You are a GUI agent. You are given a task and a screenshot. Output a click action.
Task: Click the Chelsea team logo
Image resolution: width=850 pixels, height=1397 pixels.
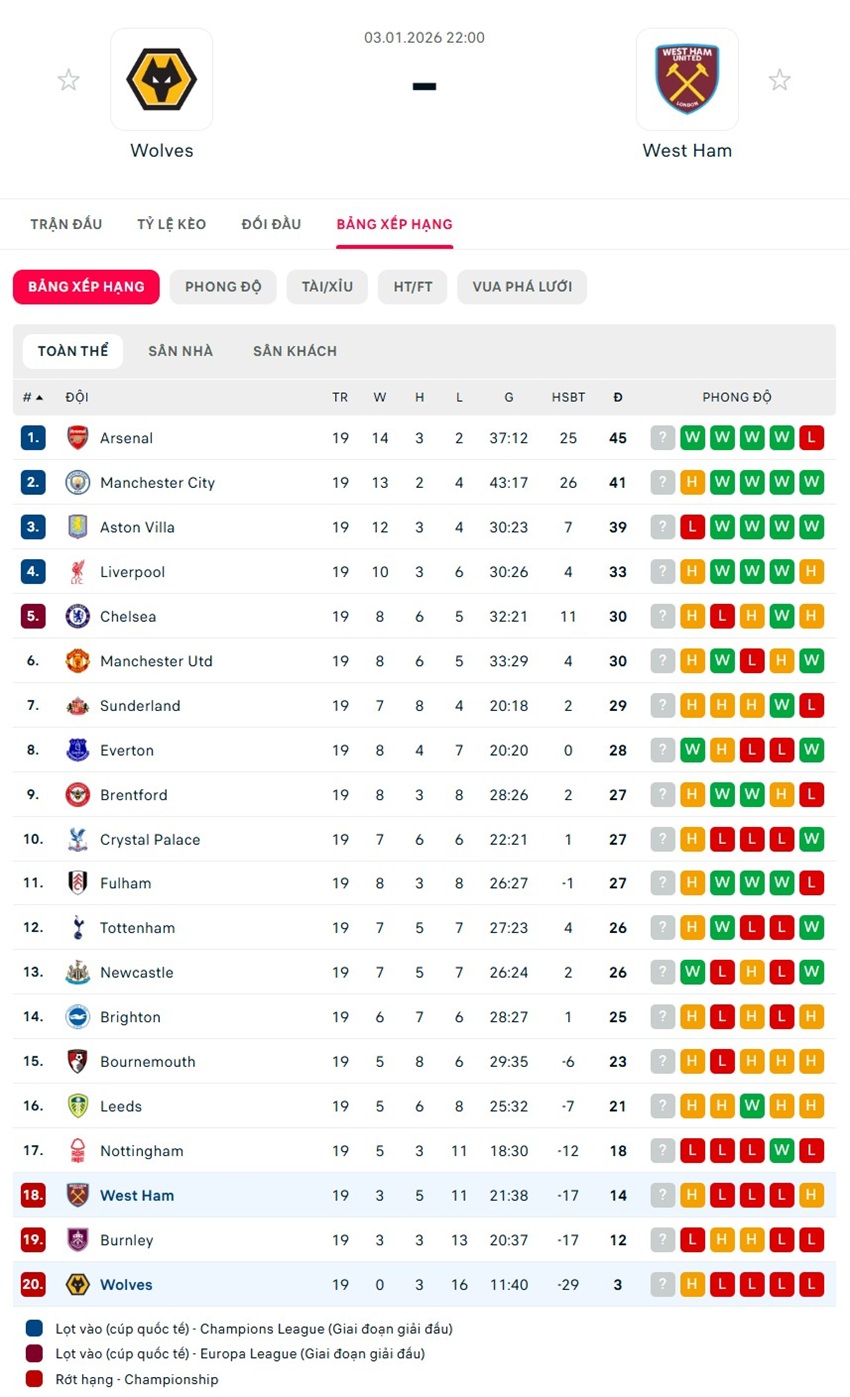[78, 617]
